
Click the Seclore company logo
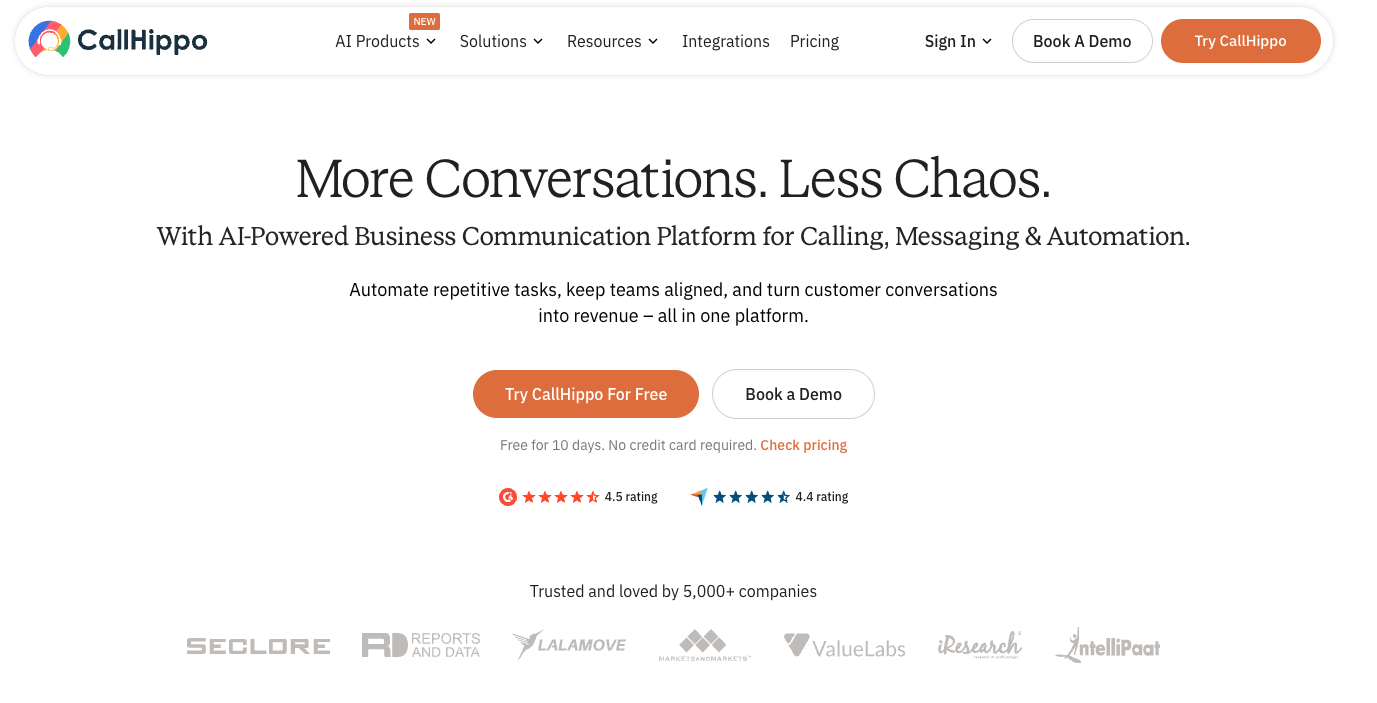(258, 646)
